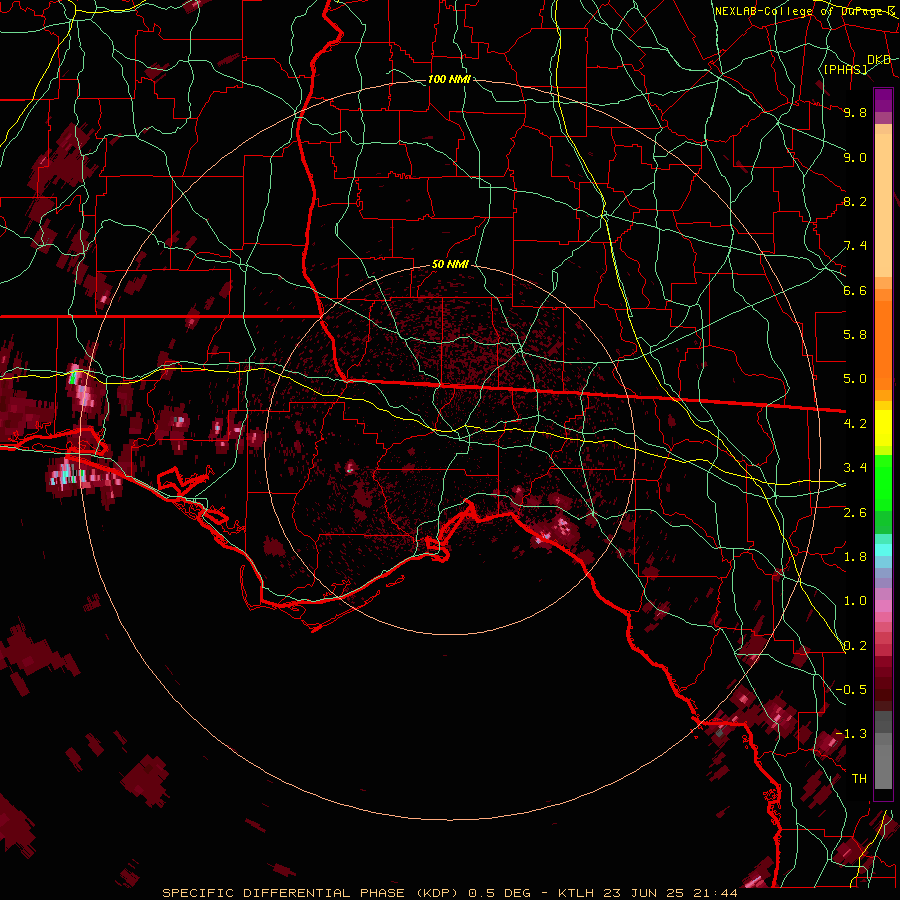This screenshot has height=900, width=900.
Task: Click the cyan color scale segment
Action: pyautogui.click(x=883, y=550)
